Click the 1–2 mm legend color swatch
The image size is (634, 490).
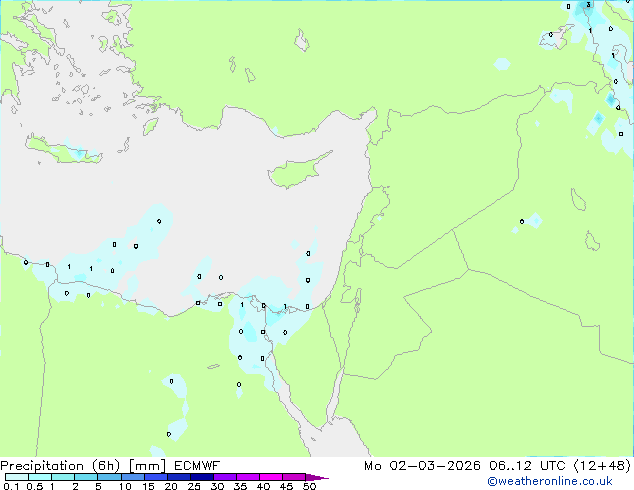coord(63,477)
